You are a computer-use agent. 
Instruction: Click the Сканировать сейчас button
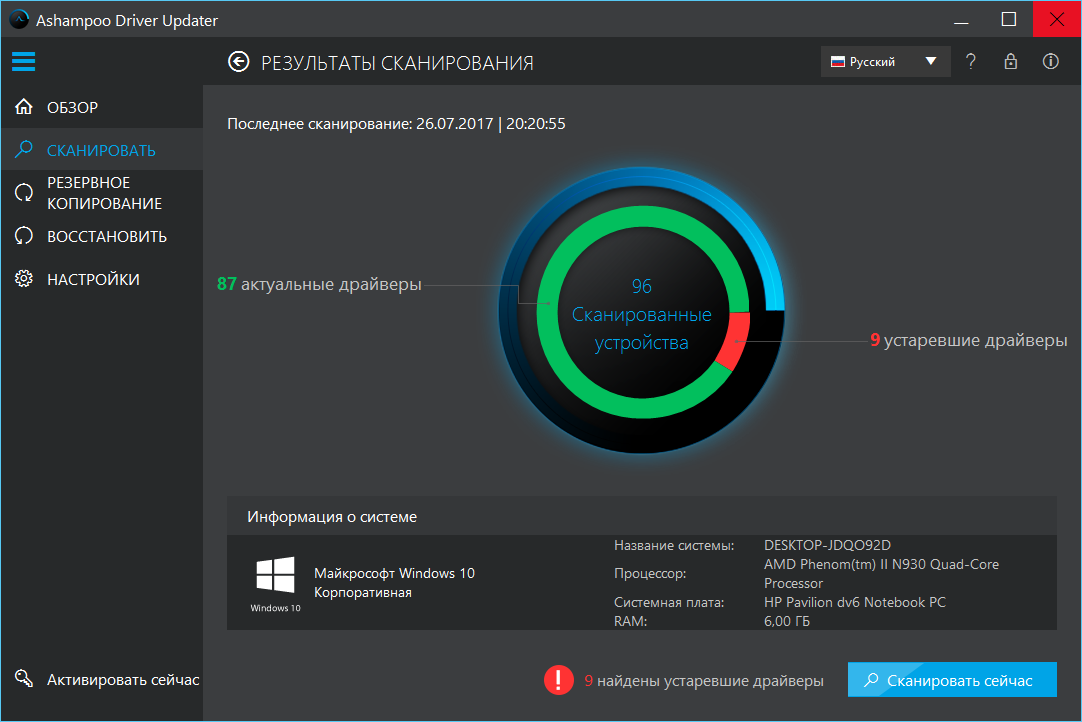click(x=952, y=680)
